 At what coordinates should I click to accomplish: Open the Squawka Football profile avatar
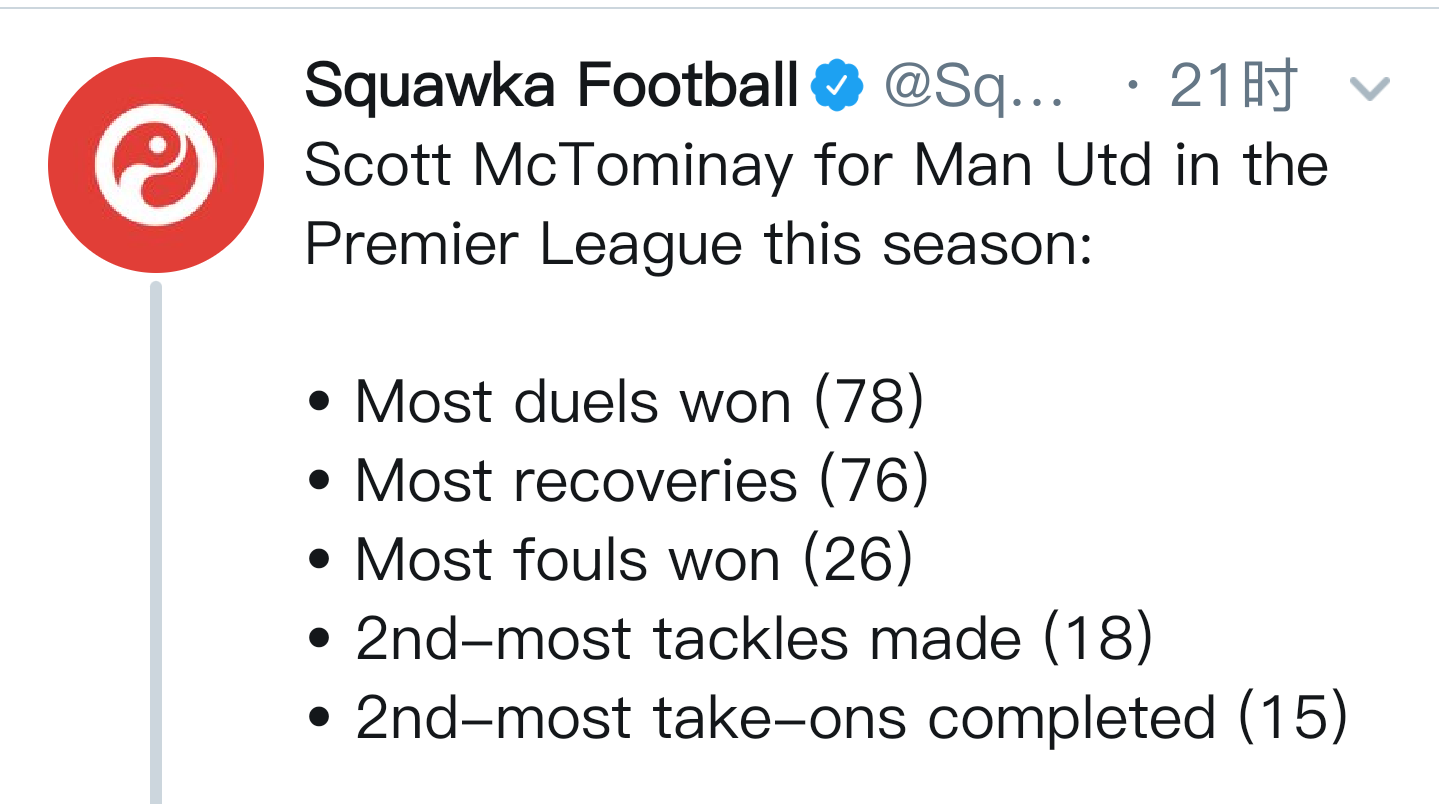pyautogui.click(x=156, y=165)
